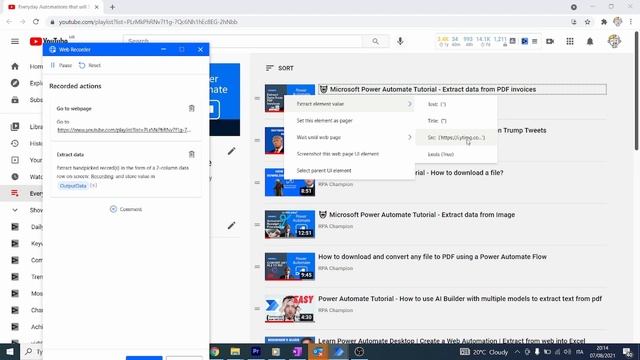Open the YouTube hamburger guide menu
Screen dimensions: 640x360
pos(15,41)
